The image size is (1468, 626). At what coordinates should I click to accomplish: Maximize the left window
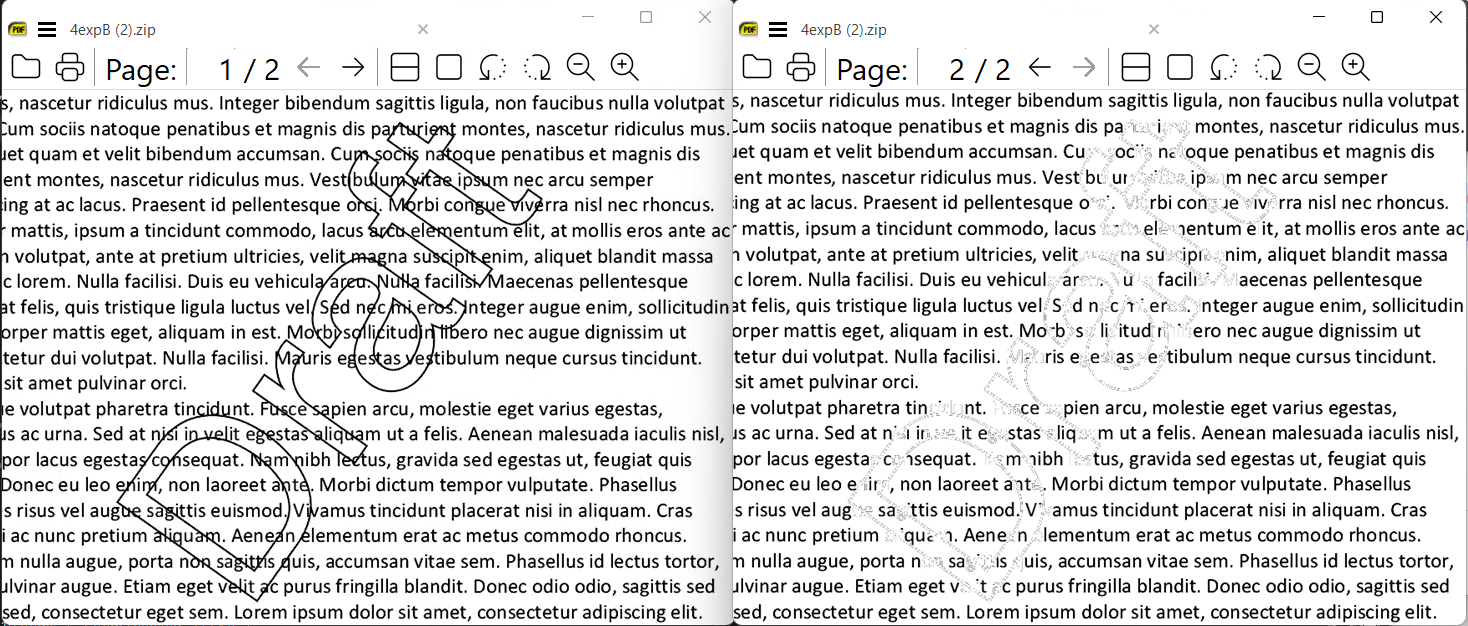pyautogui.click(x=646, y=17)
